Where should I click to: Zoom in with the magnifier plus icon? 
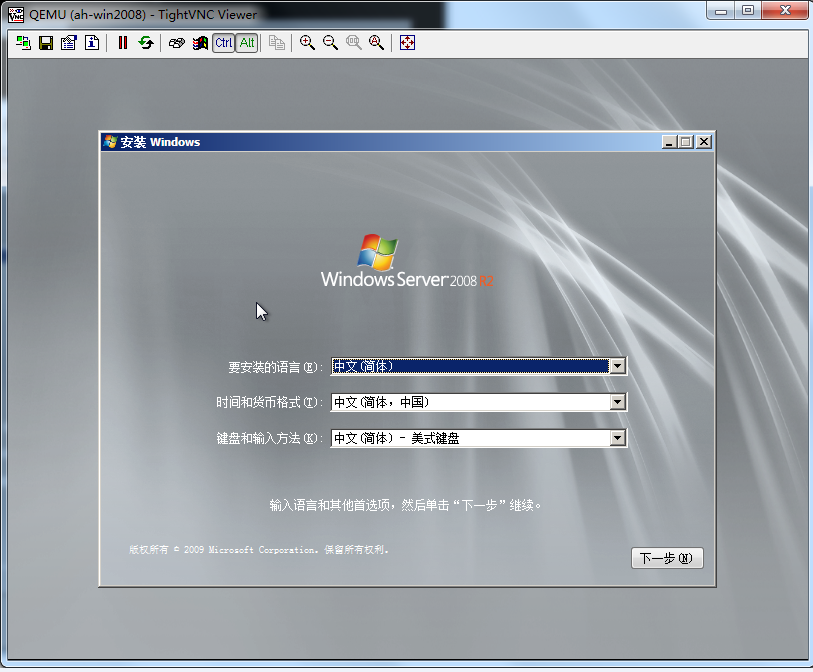click(307, 43)
